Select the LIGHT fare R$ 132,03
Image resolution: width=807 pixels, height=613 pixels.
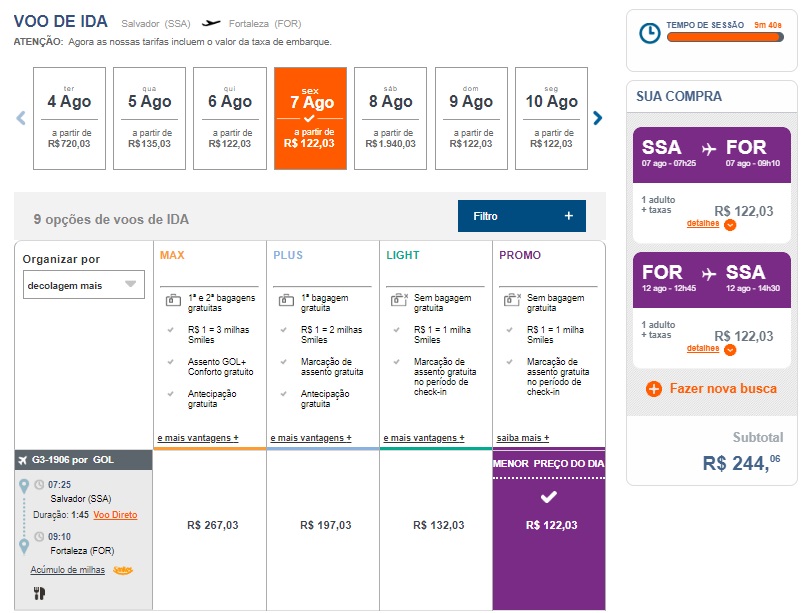pos(439,525)
